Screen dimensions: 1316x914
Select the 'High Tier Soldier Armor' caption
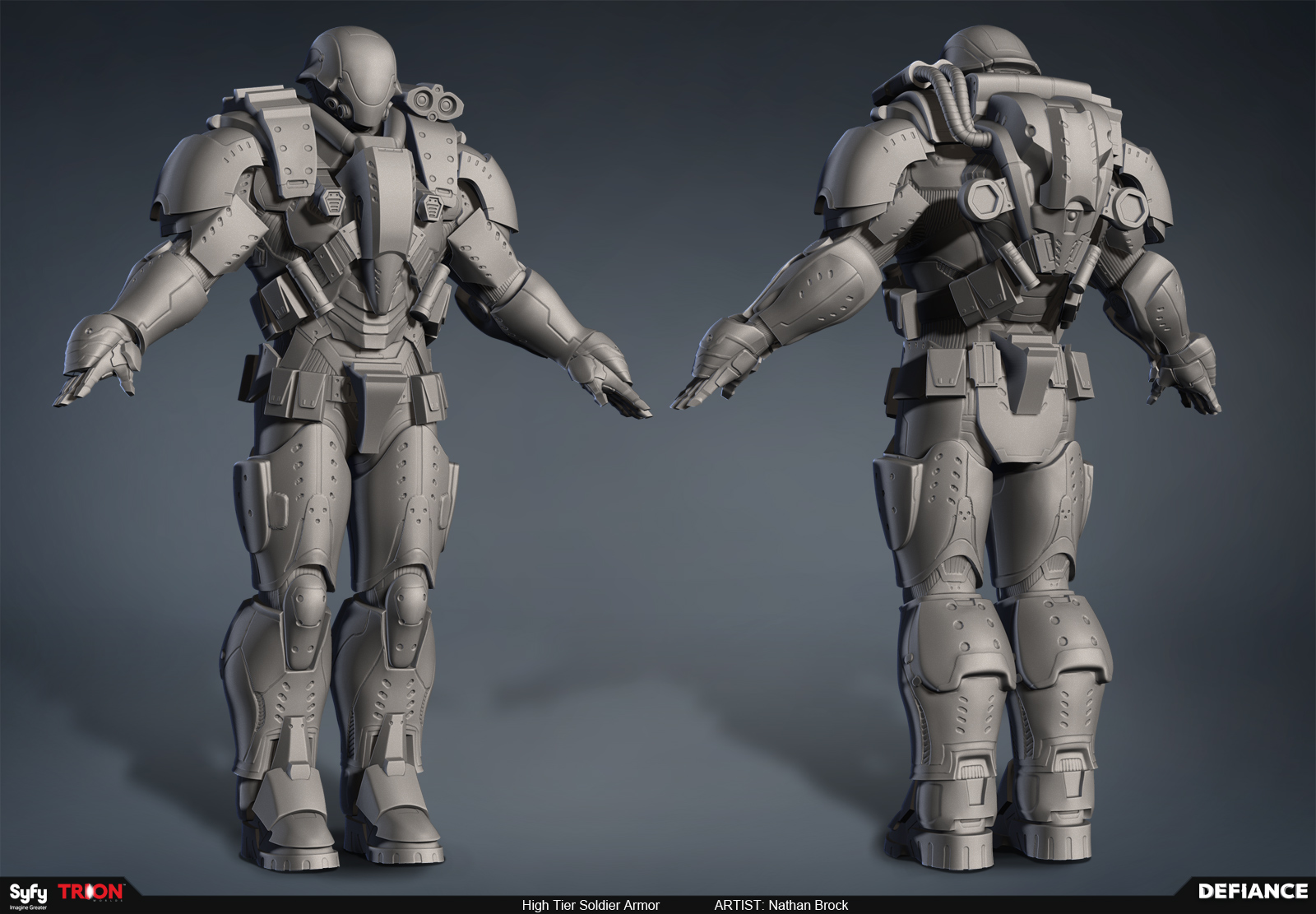pyautogui.click(x=591, y=905)
